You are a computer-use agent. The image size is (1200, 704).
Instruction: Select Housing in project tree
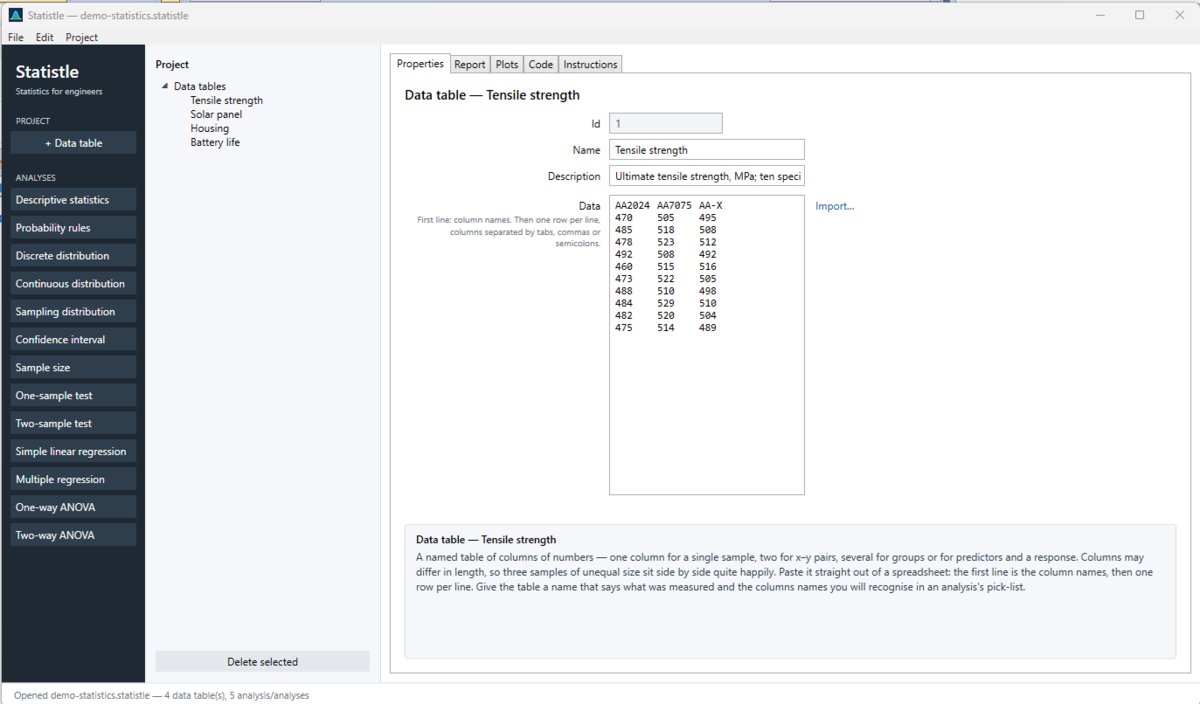[x=210, y=129]
